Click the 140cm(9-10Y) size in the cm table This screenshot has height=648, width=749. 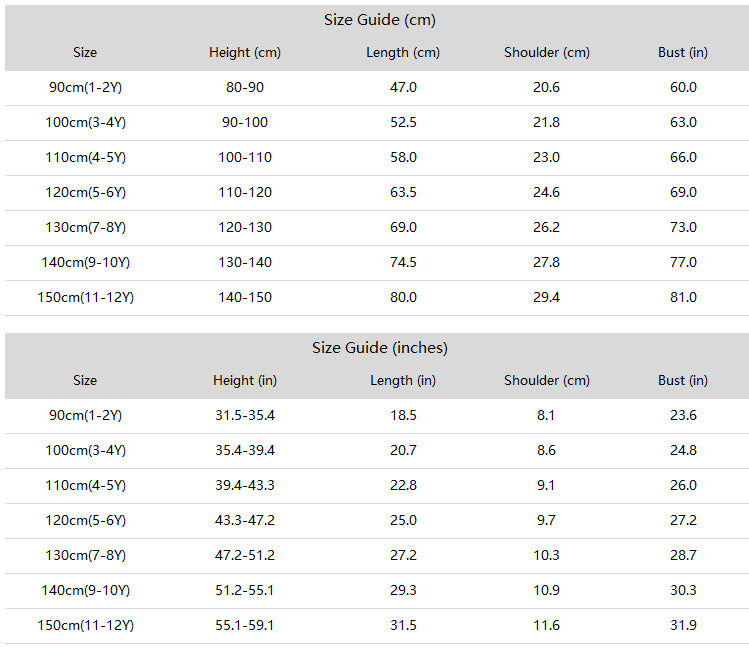point(88,262)
